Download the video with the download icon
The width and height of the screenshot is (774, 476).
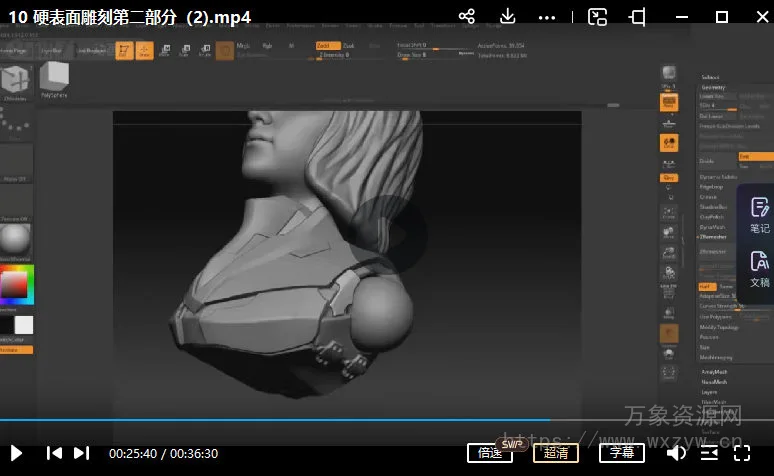(x=507, y=16)
